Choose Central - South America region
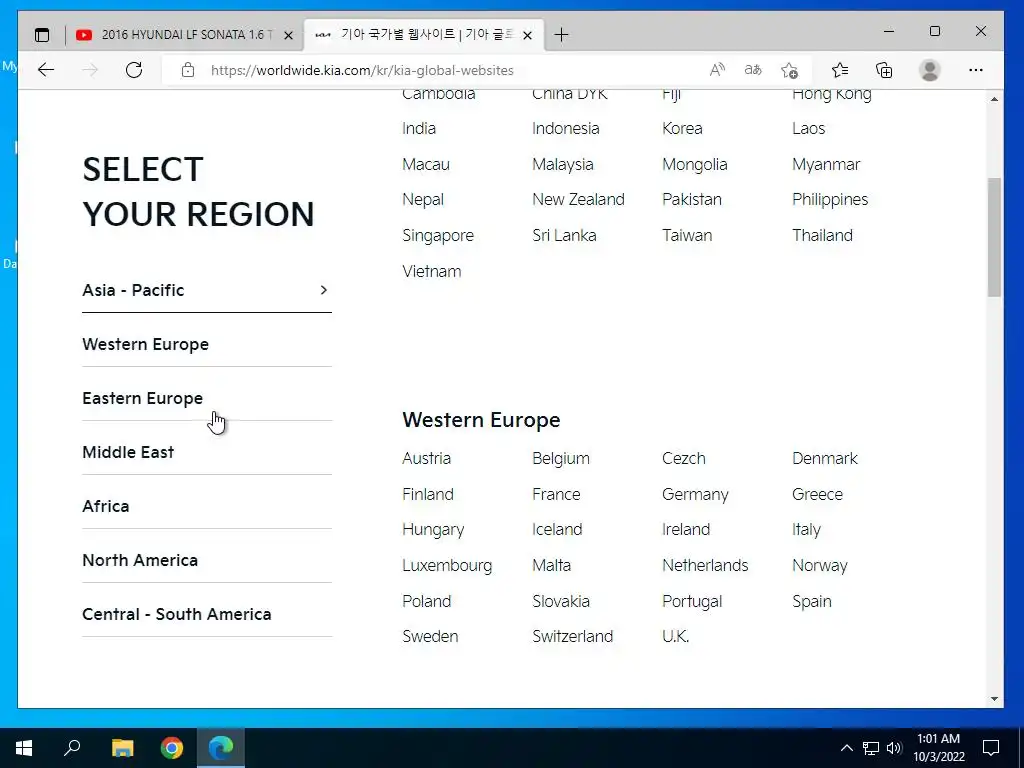This screenshot has height=768, width=1024. [206, 615]
